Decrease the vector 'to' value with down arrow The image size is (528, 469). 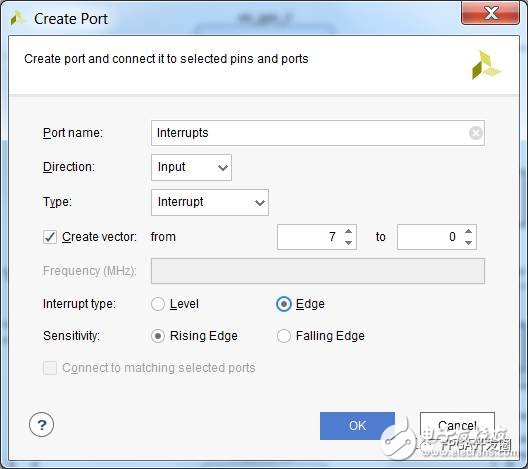[468, 242]
